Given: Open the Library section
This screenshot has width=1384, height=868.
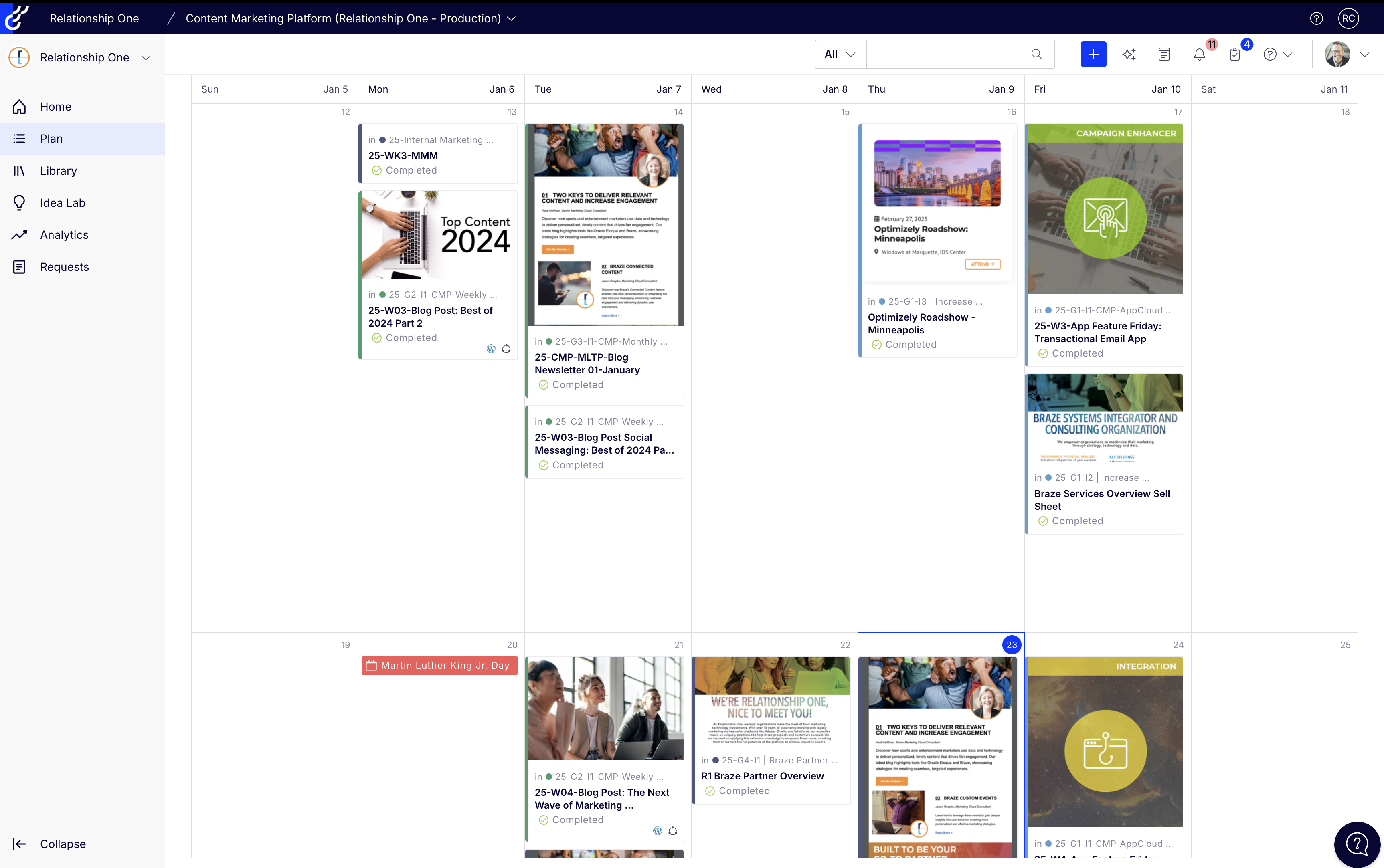Looking at the screenshot, I should [59, 170].
